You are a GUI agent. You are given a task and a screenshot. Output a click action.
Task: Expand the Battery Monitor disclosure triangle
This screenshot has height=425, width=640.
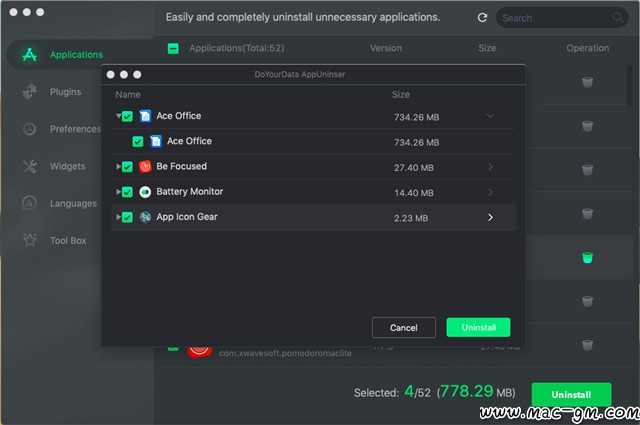click(x=118, y=192)
